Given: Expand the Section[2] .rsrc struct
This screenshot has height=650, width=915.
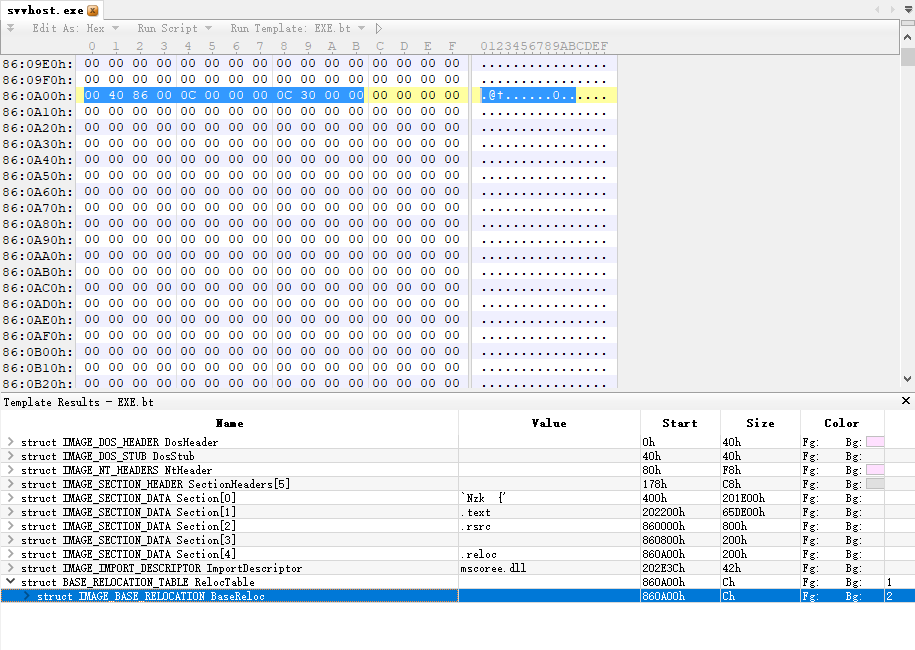Looking at the screenshot, I should pyautogui.click(x=11, y=526).
